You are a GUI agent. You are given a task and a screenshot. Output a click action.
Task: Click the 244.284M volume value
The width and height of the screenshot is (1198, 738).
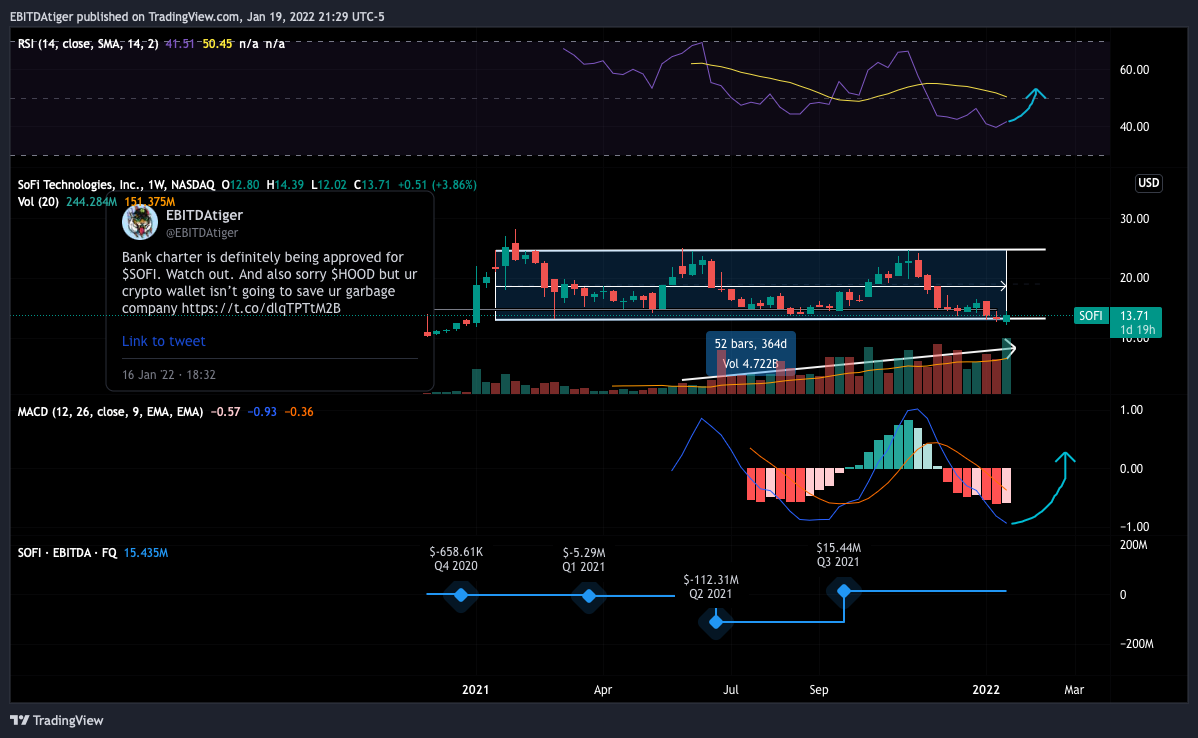(91, 202)
